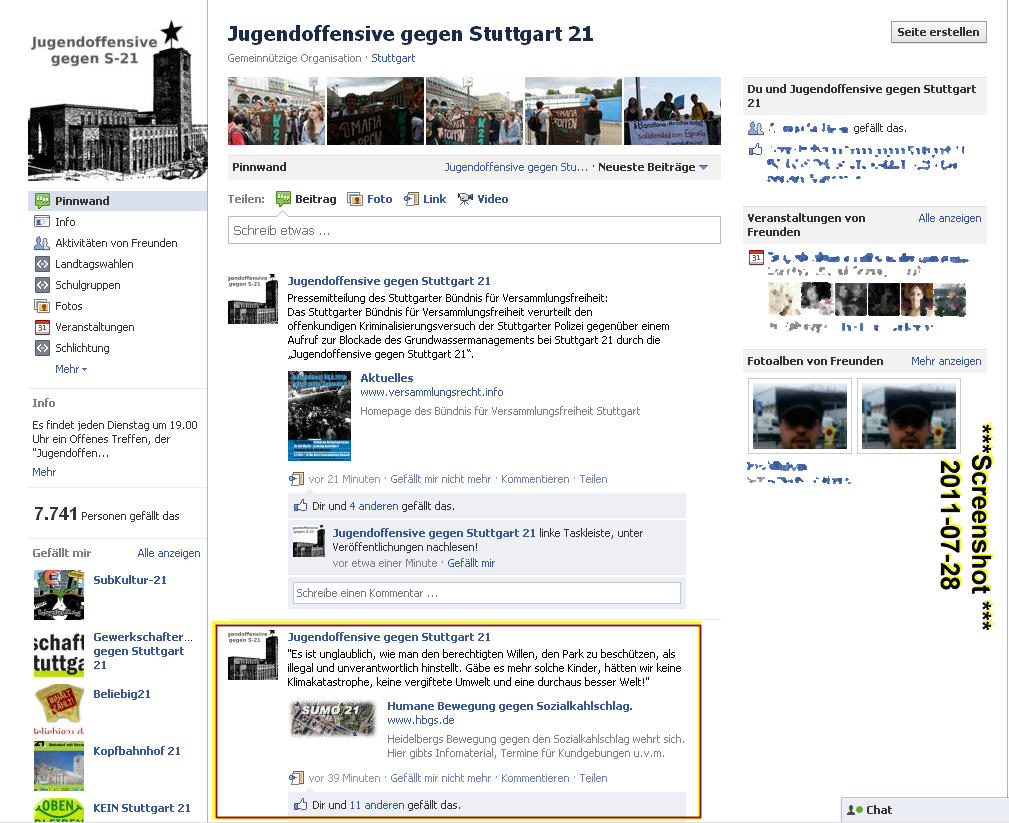Select Aktivitäten von Freunden in sidebar

[118, 243]
